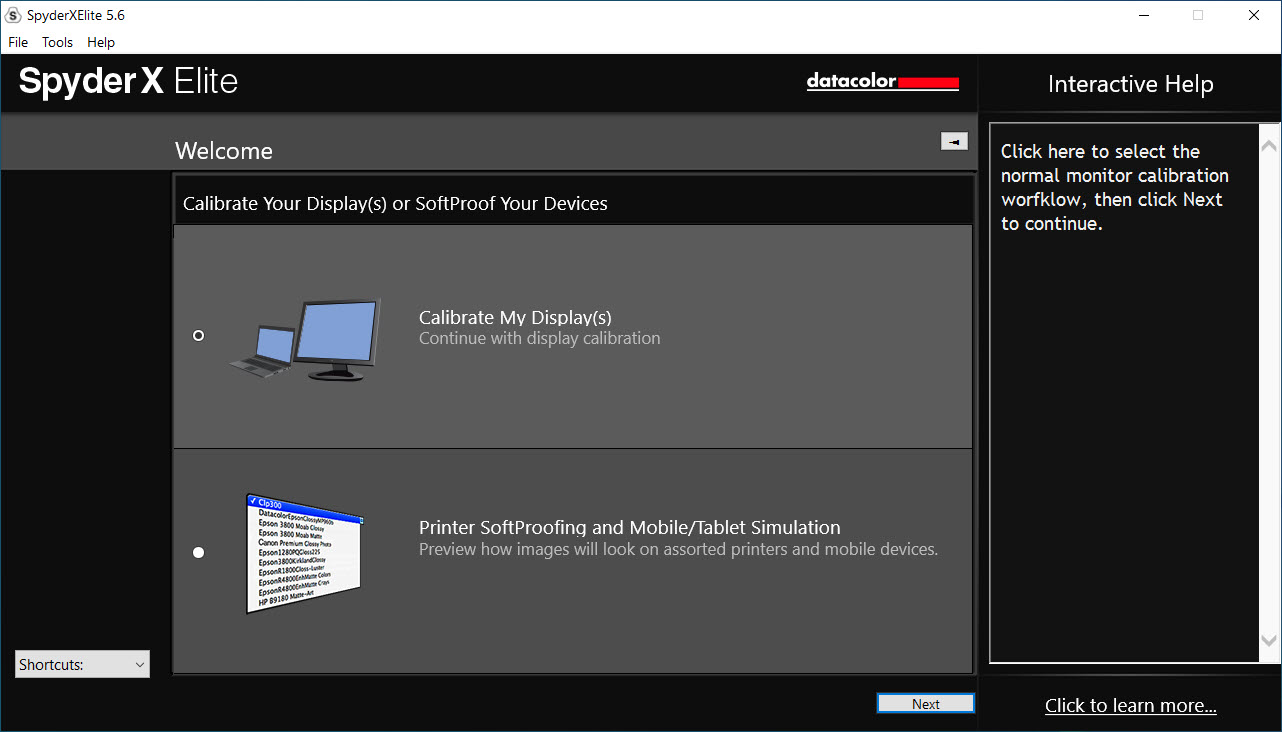1282x732 pixels.
Task: Click the SpyderX Elite logo text
Action: (x=128, y=81)
